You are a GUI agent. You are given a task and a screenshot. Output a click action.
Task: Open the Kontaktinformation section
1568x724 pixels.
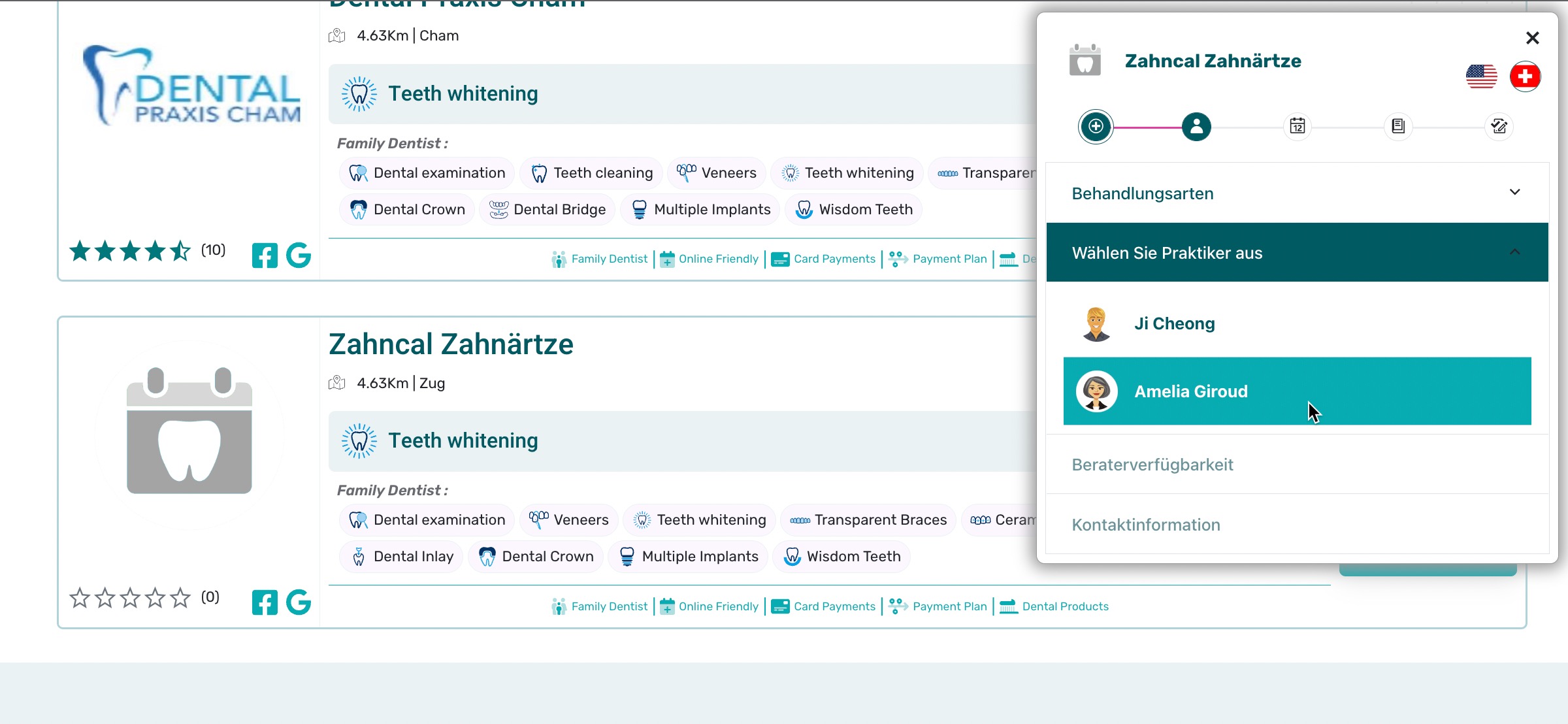pos(1297,525)
